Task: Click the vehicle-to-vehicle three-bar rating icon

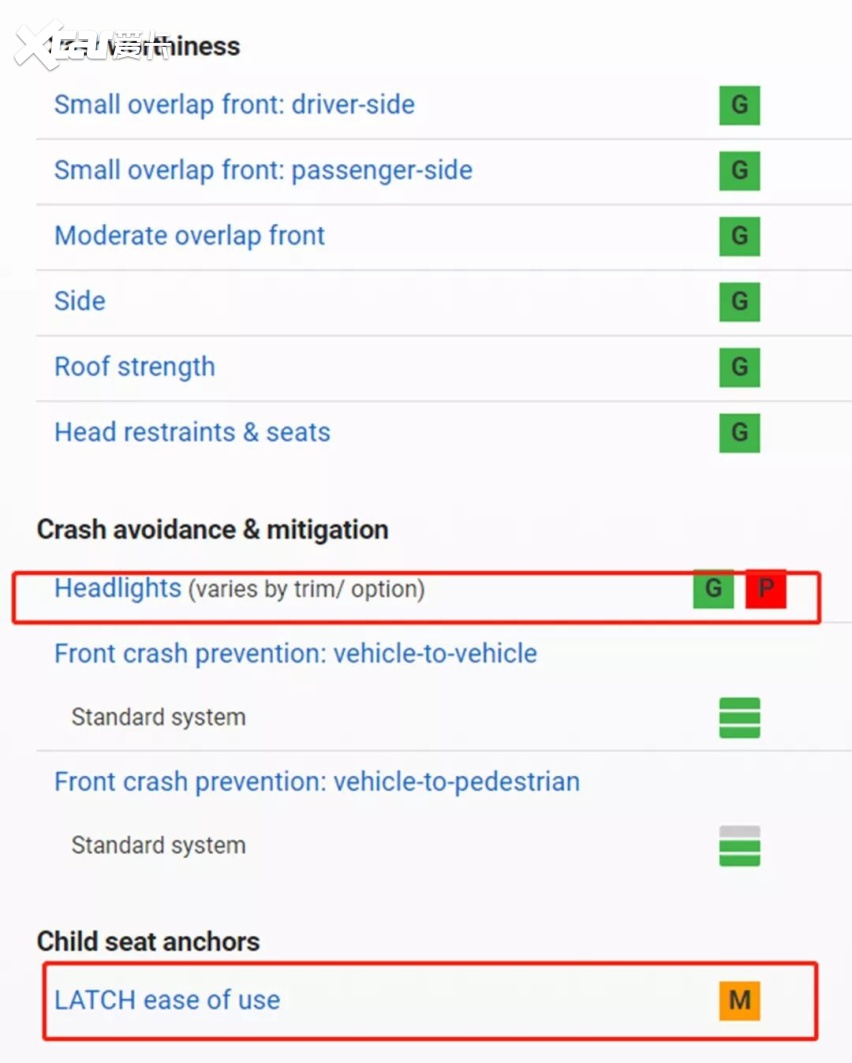Action: coord(739,718)
